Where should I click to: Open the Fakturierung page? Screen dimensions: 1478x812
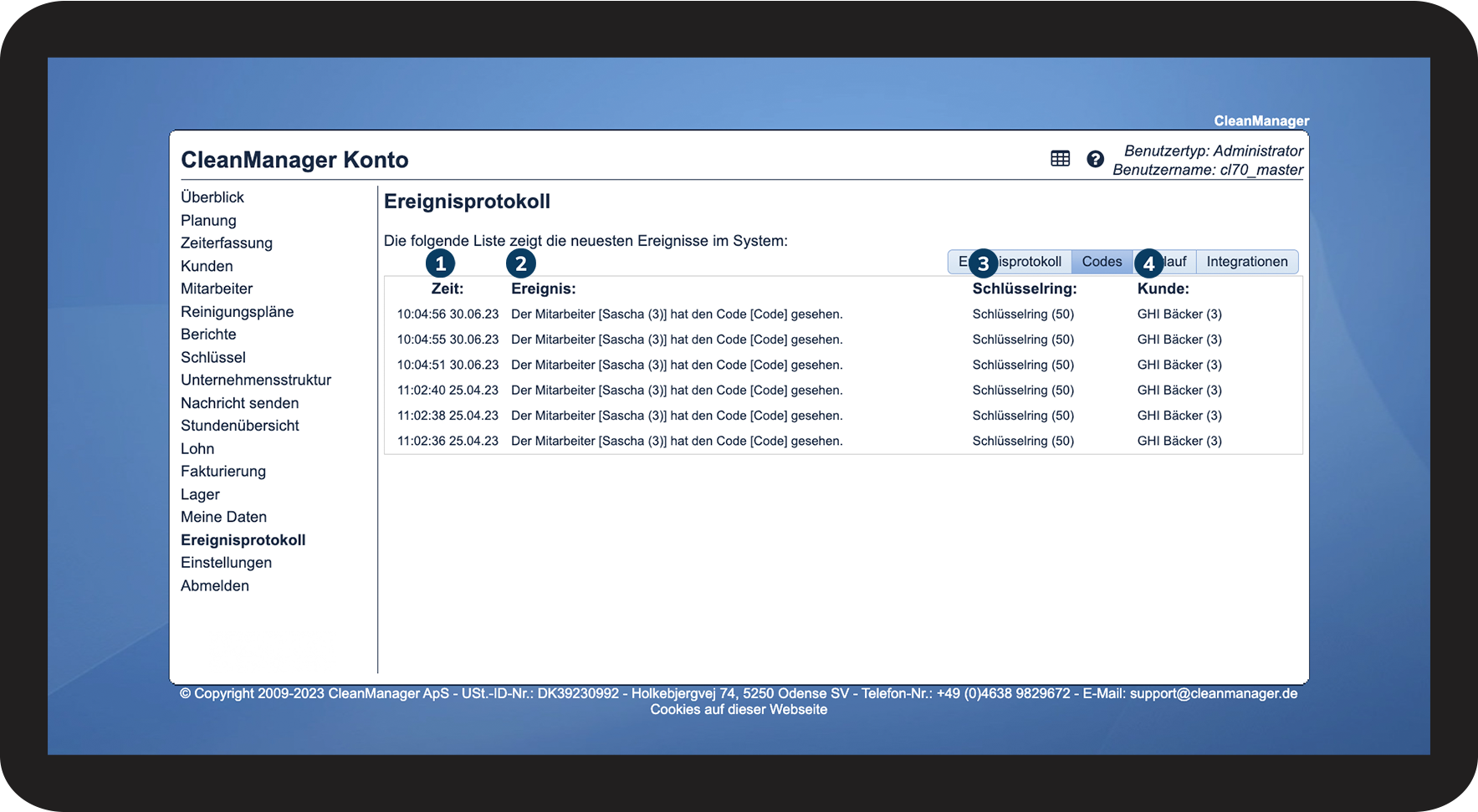pyautogui.click(x=223, y=472)
